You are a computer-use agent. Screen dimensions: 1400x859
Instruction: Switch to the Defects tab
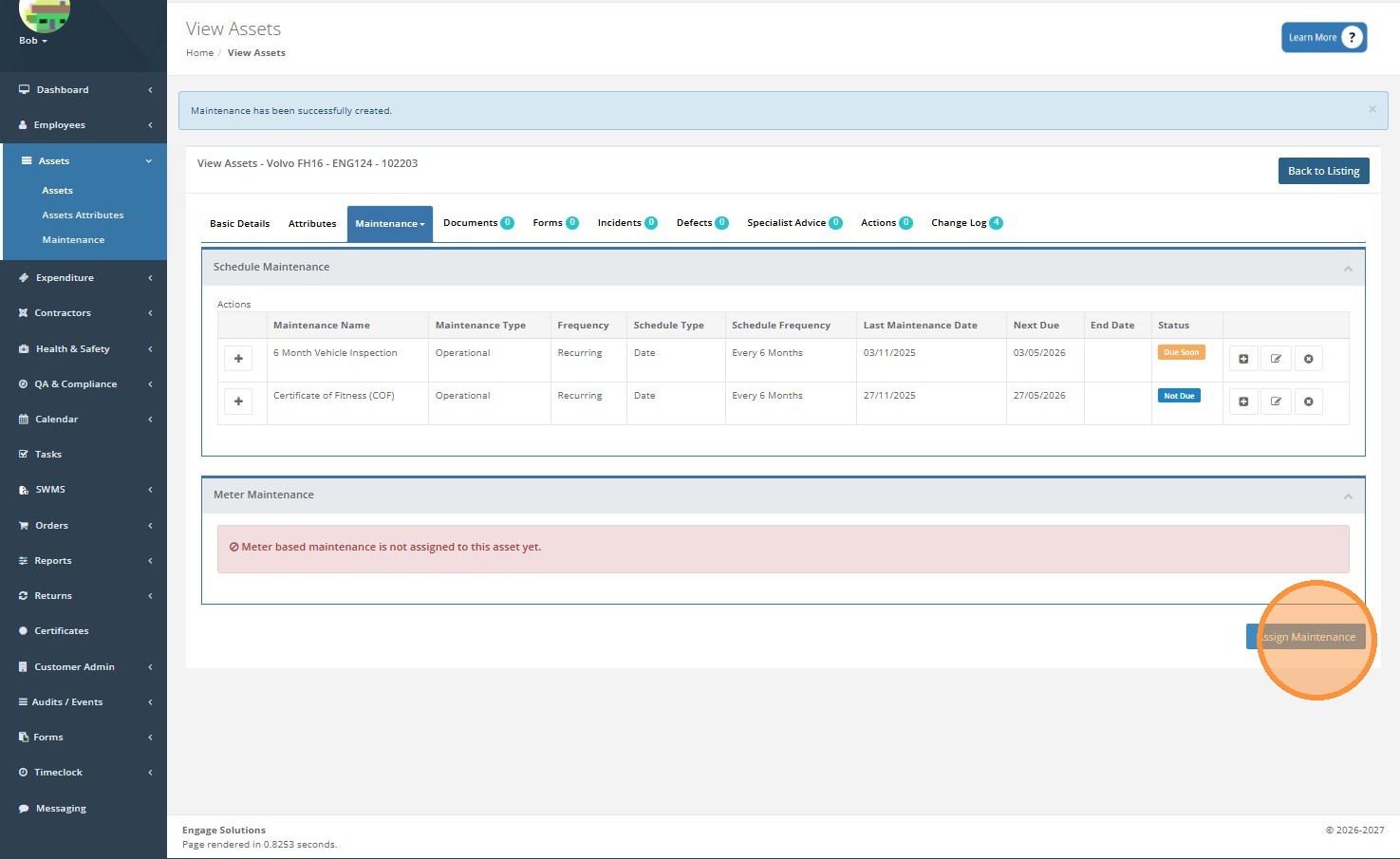702,223
